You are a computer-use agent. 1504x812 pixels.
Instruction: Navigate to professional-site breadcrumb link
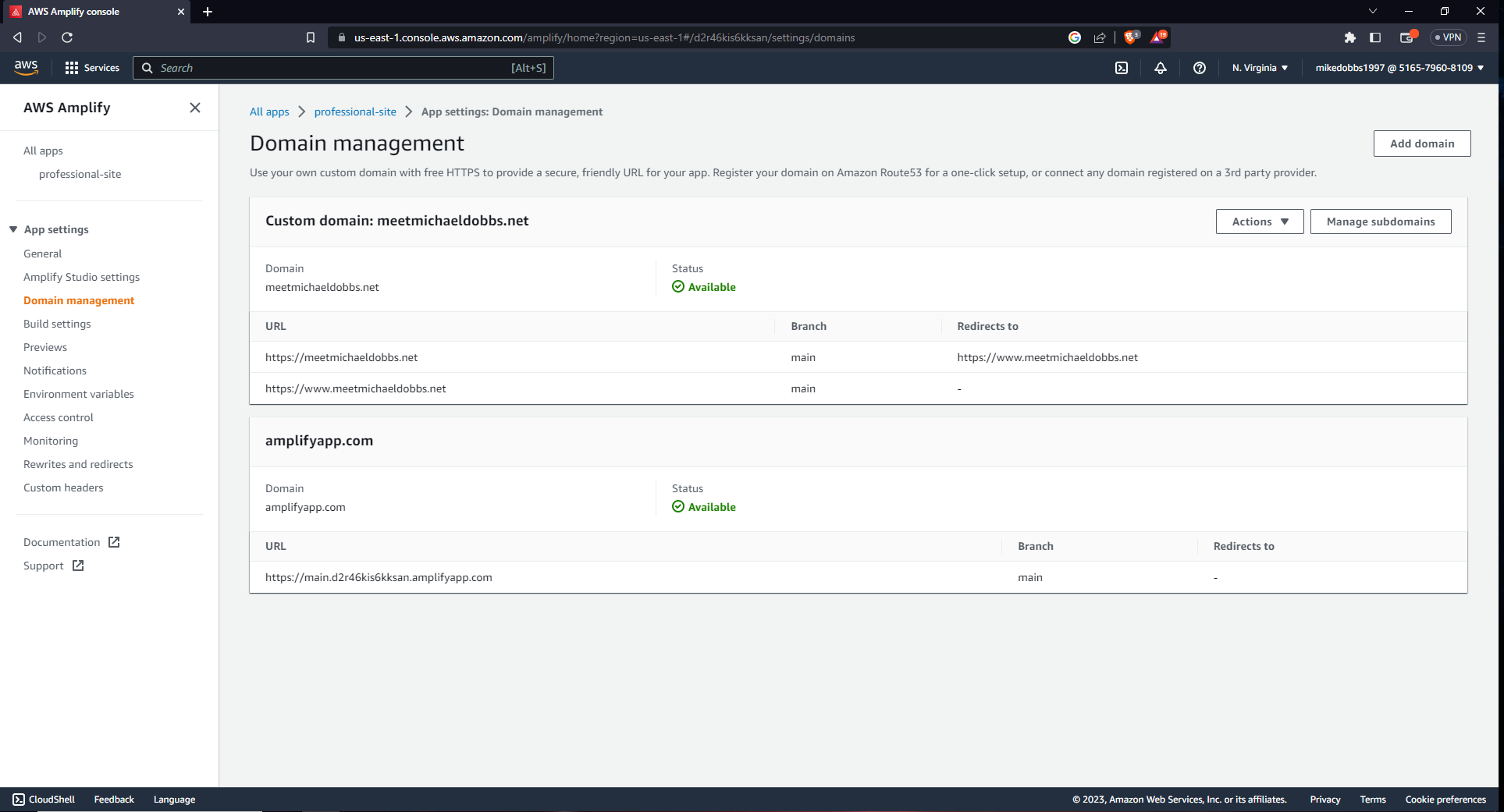coord(355,112)
